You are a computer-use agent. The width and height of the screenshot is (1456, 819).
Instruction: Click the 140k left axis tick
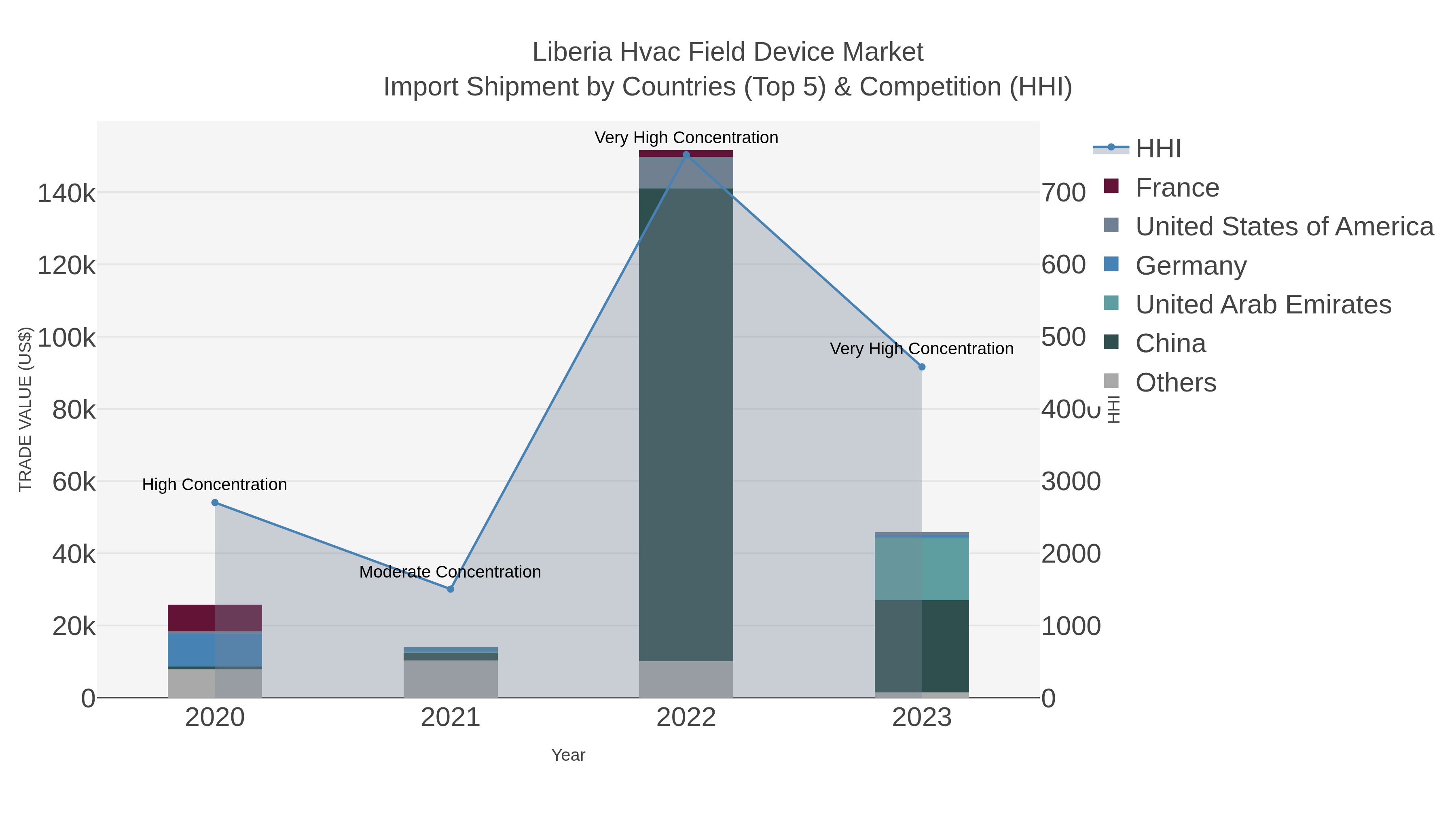[67, 193]
